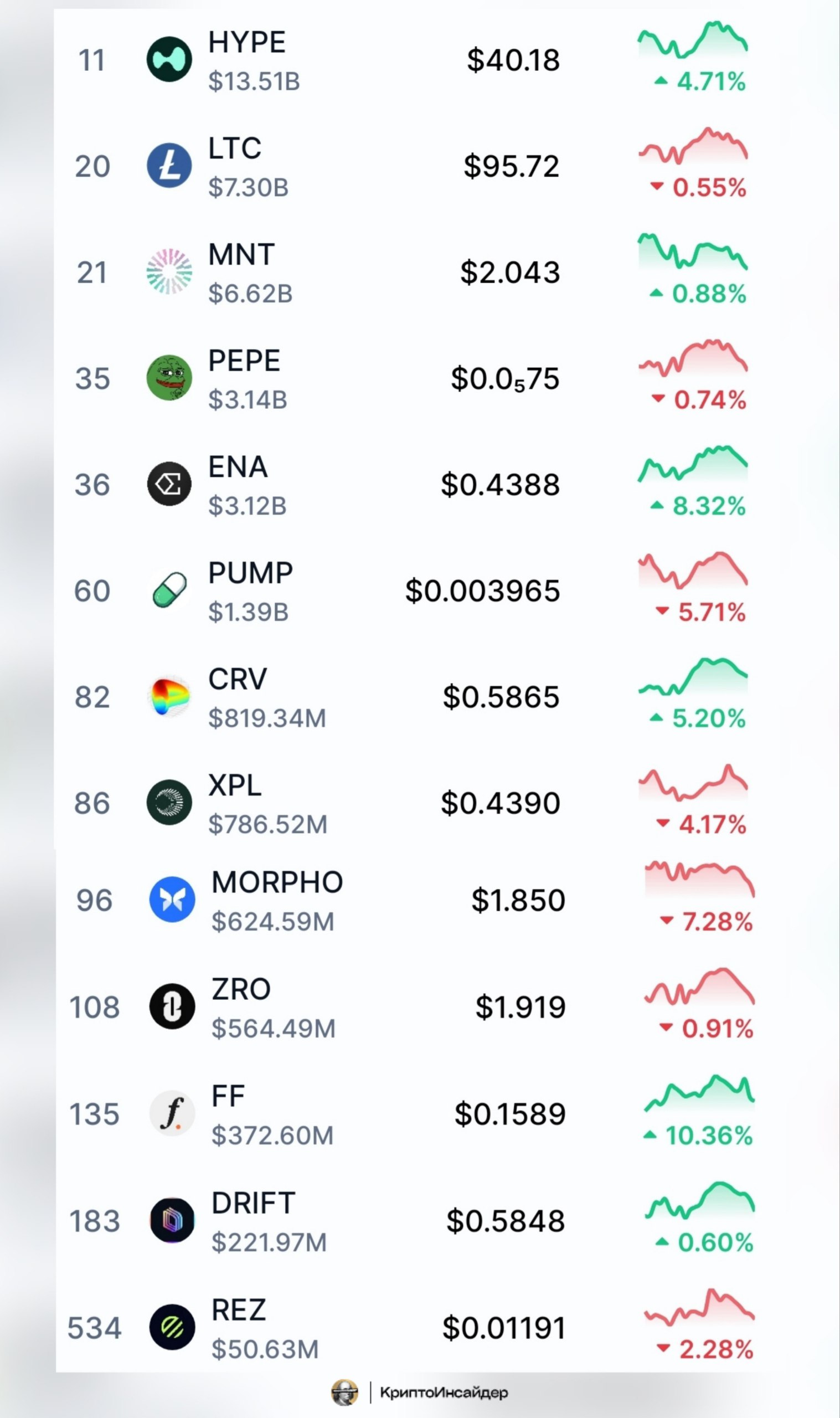
Task: Click the DRIFT coin logo icon
Action: tap(172, 1220)
